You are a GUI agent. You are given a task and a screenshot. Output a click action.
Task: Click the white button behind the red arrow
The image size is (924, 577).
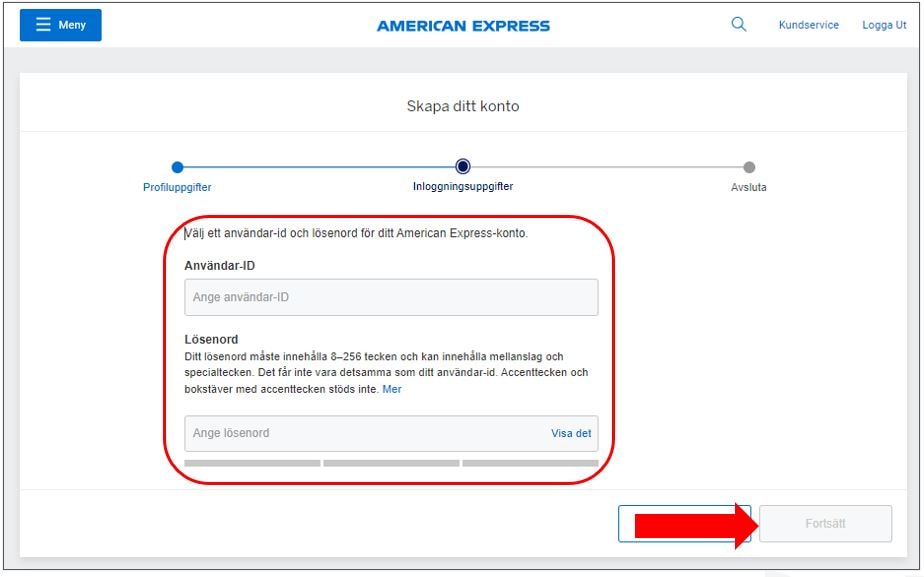[626, 524]
